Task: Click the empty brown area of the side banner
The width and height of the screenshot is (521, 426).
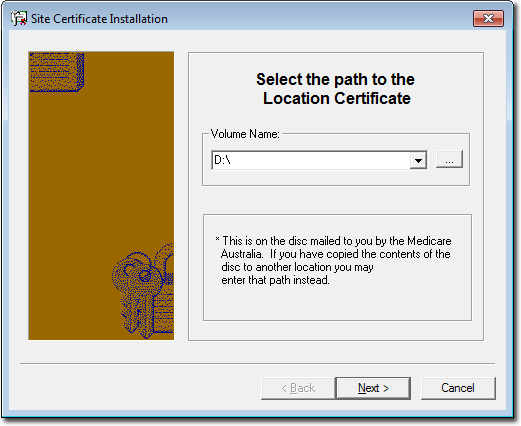Action: tap(100, 167)
